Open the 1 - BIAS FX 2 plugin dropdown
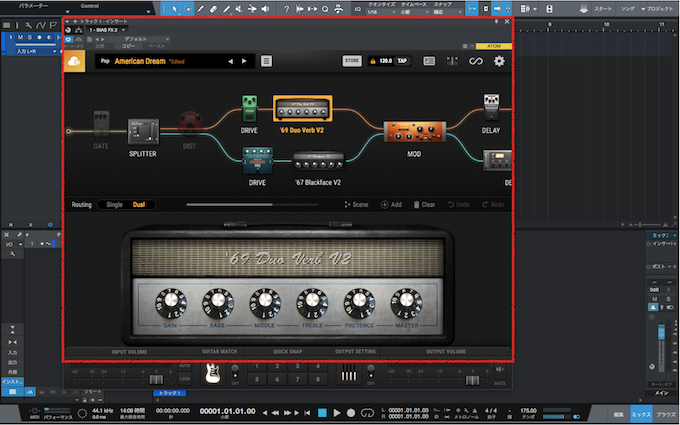The height and width of the screenshot is (425, 680). coord(106,30)
